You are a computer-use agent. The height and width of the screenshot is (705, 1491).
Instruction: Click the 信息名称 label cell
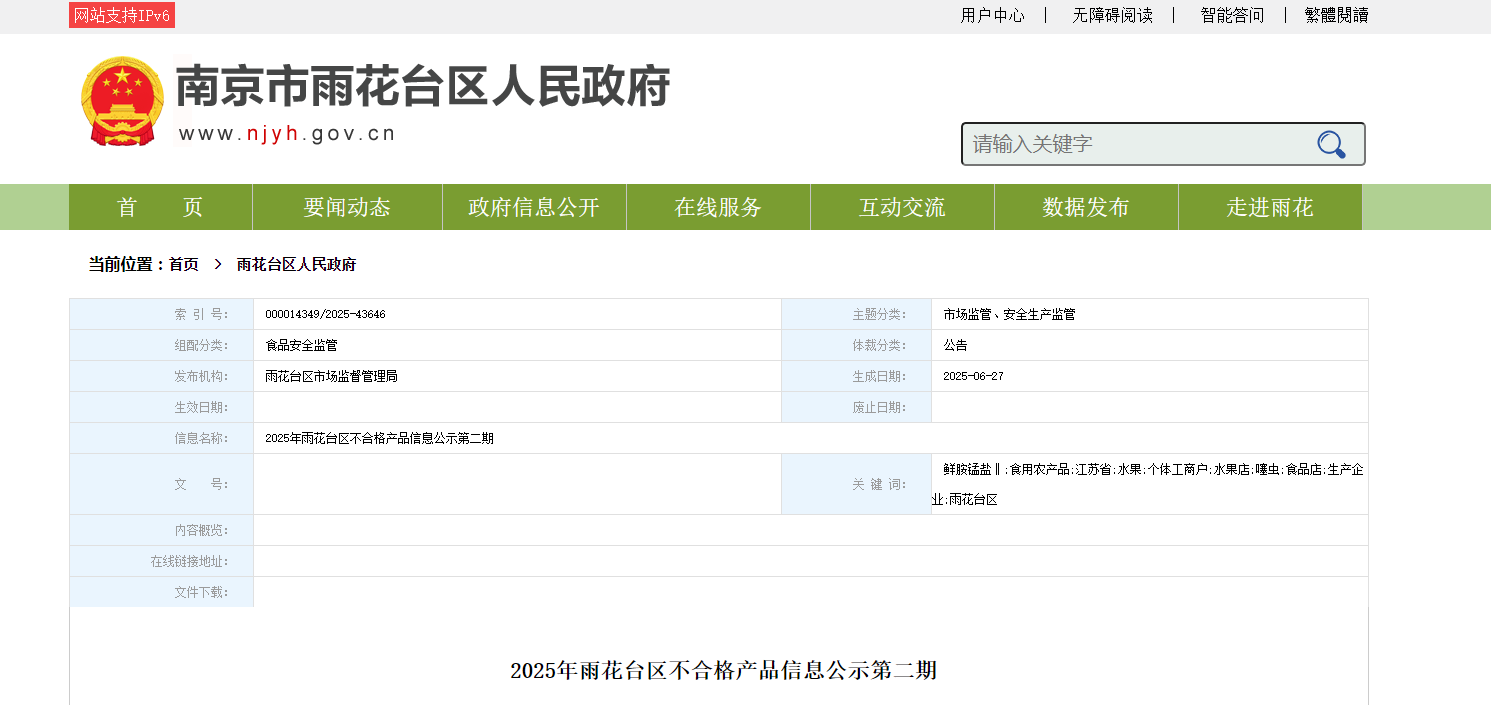161,438
